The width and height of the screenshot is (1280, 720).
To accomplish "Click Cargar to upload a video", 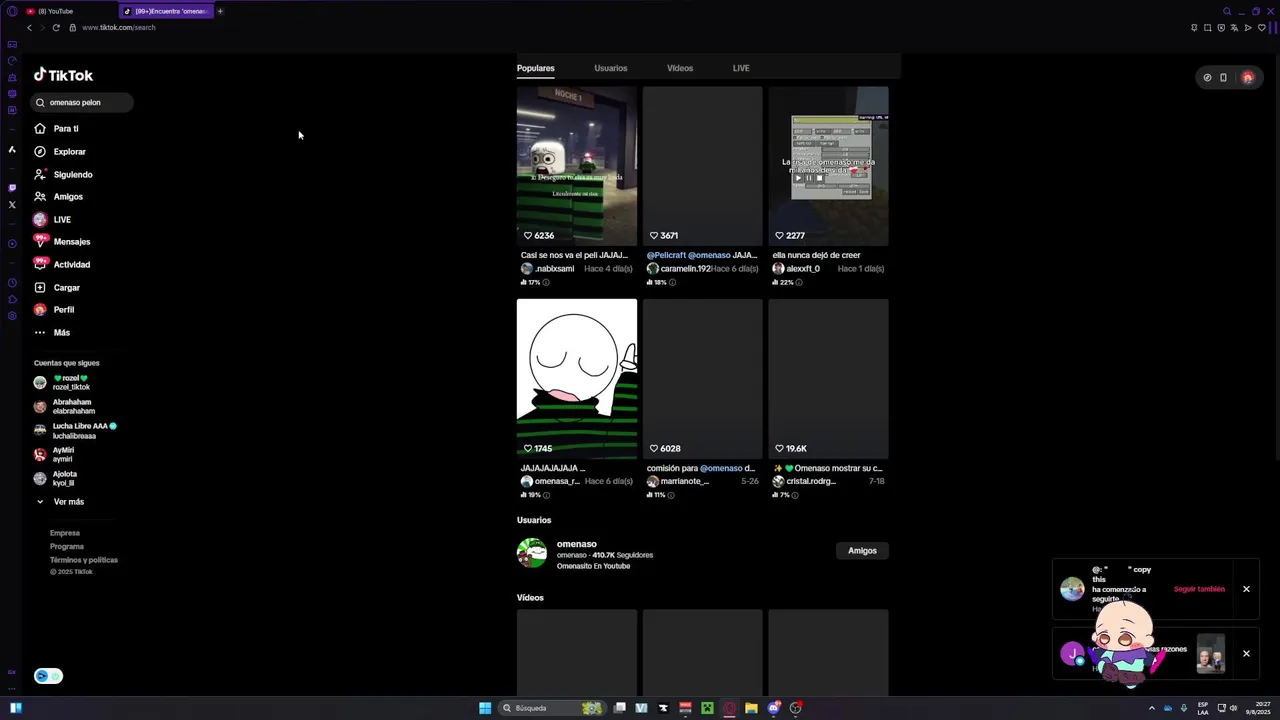I will click(x=57, y=287).
